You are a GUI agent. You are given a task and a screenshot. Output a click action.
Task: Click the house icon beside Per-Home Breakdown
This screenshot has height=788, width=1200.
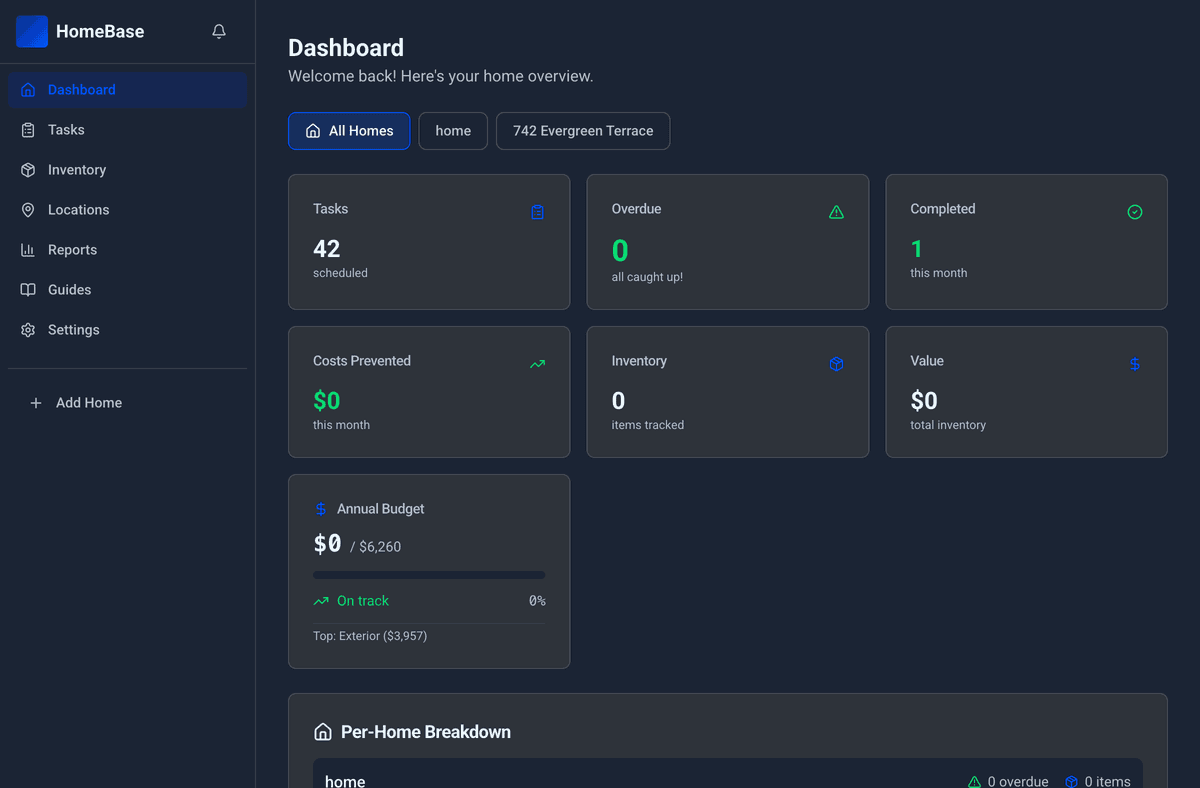pos(322,731)
